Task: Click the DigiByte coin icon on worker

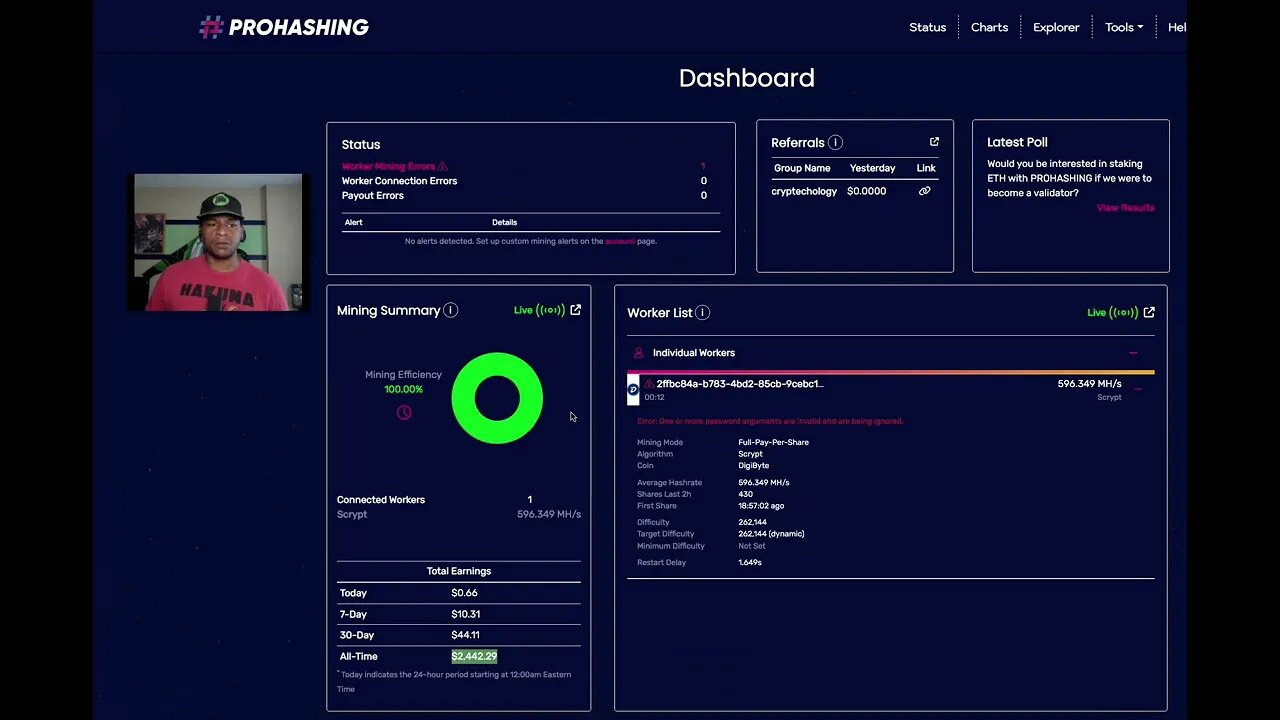Action: [x=633, y=390]
